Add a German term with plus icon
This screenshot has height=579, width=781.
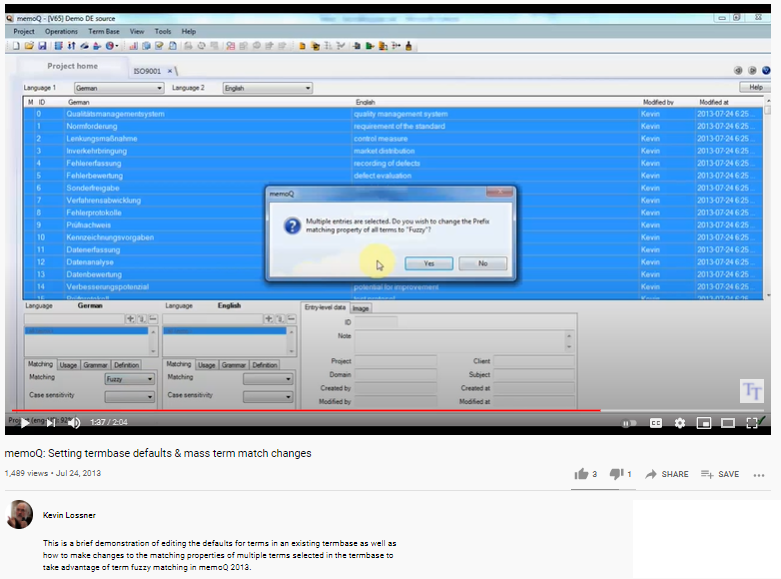(x=130, y=318)
